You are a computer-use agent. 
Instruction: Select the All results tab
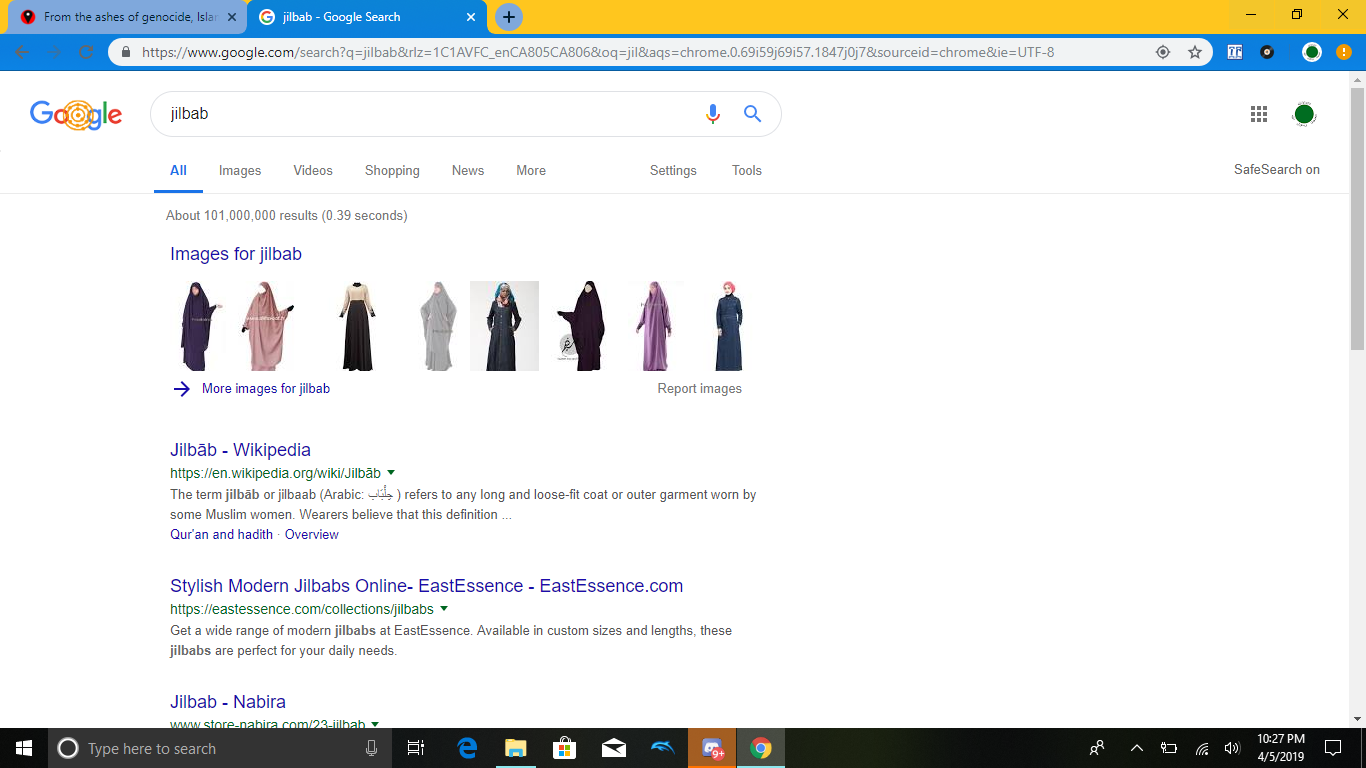pyautogui.click(x=178, y=171)
